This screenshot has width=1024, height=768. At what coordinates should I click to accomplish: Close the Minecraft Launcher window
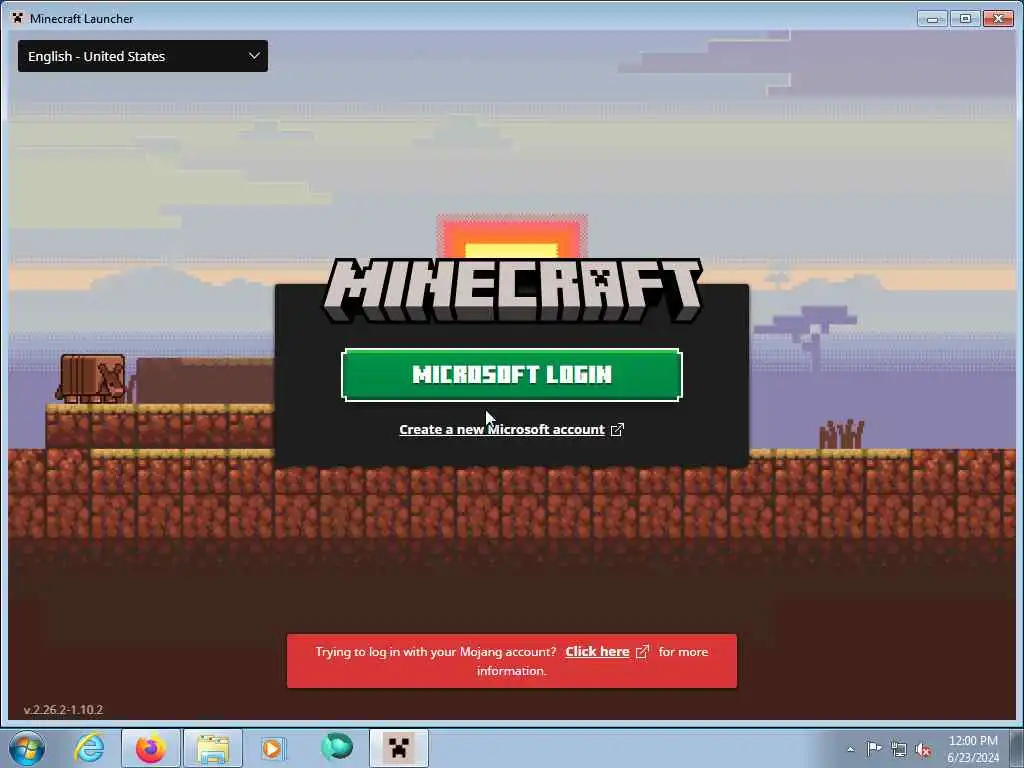[999, 19]
